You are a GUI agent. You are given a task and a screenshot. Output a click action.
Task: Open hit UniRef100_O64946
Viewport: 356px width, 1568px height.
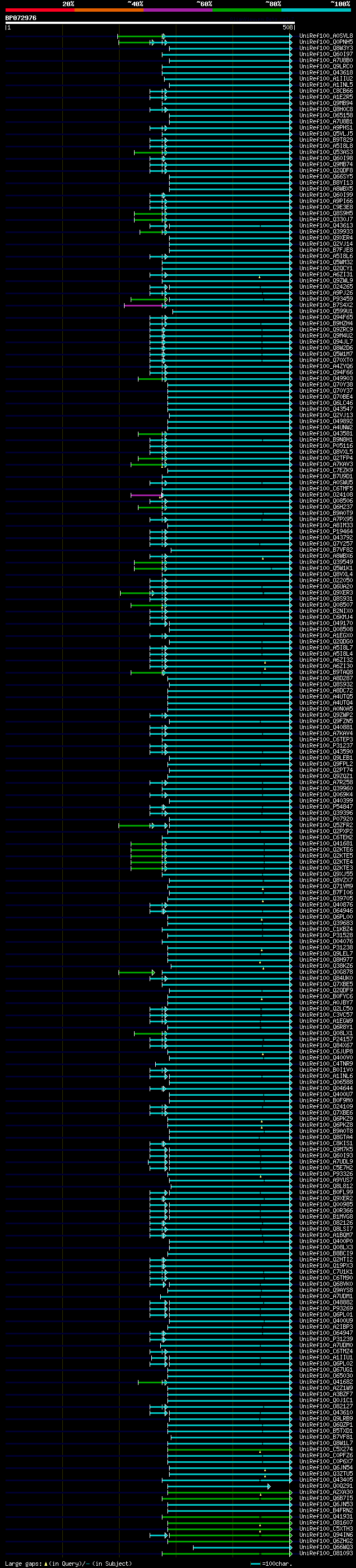(x=326, y=911)
